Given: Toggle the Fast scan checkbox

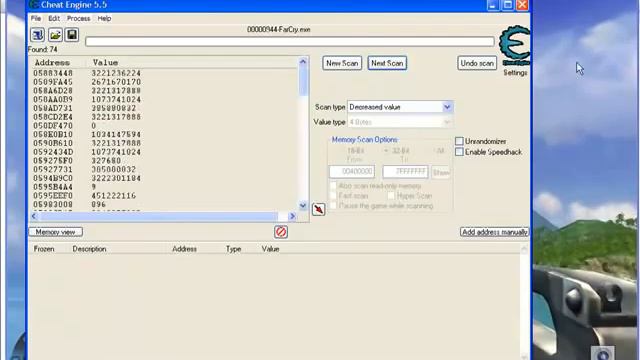Looking at the screenshot, I should [x=333, y=196].
